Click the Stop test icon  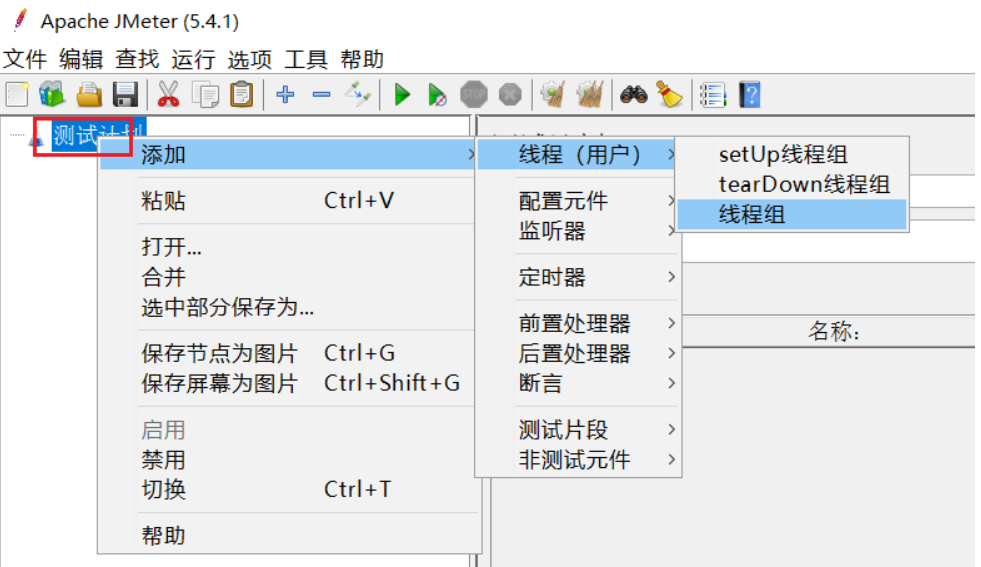coord(474,95)
